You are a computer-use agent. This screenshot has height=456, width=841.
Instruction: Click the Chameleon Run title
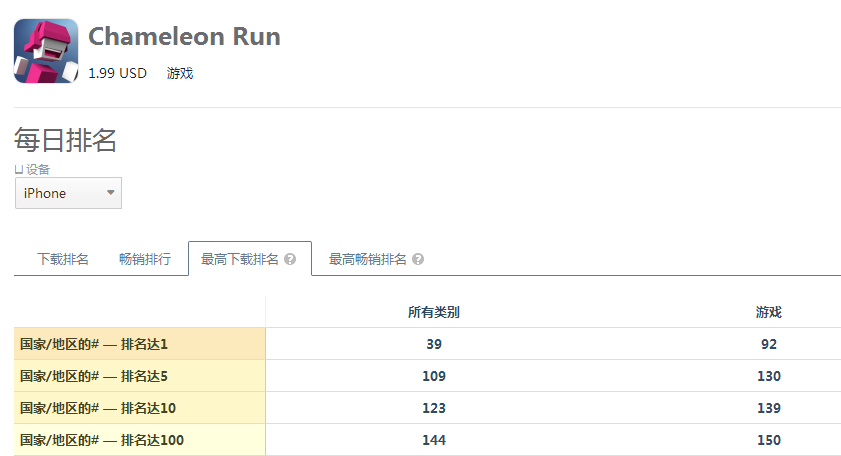pos(185,36)
